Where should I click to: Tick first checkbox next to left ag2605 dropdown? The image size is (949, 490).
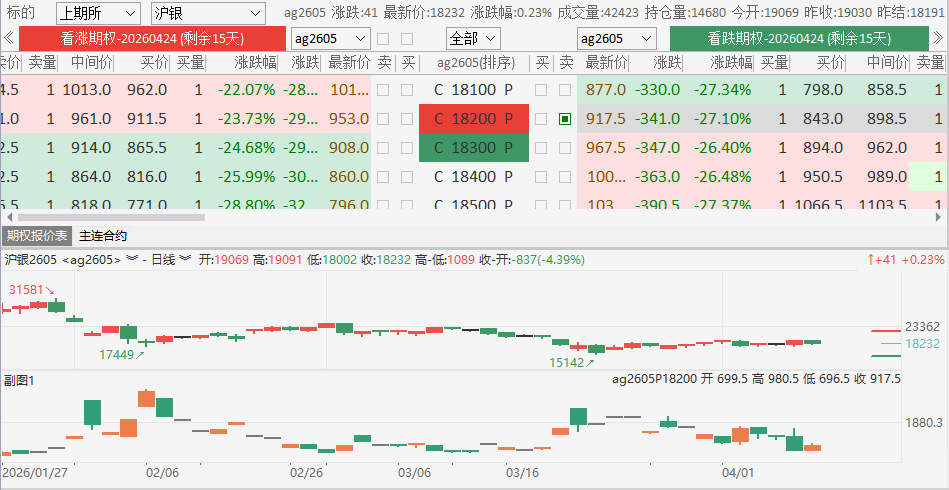(383, 39)
